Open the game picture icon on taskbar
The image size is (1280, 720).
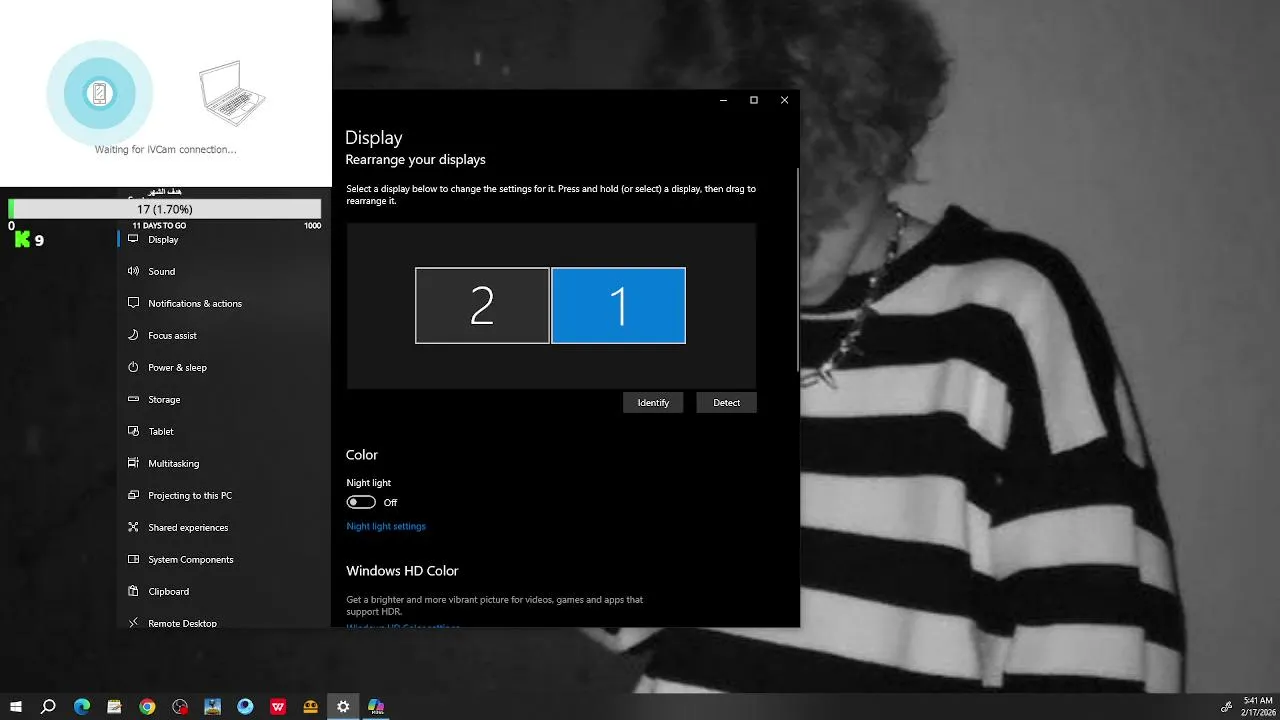(x=212, y=706)
